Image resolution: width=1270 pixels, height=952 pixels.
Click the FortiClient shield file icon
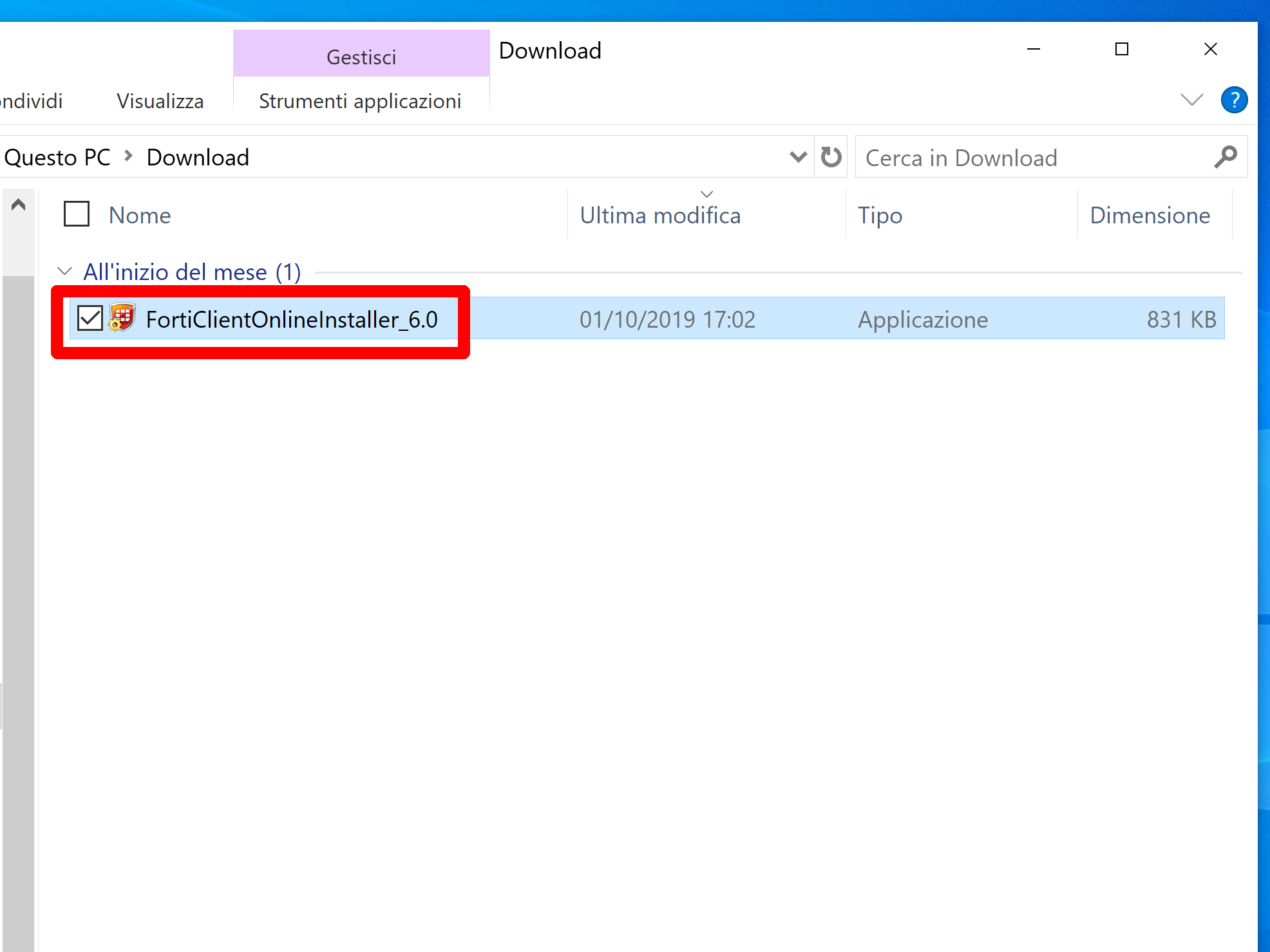pyautogui.click(x=122, y=317)
